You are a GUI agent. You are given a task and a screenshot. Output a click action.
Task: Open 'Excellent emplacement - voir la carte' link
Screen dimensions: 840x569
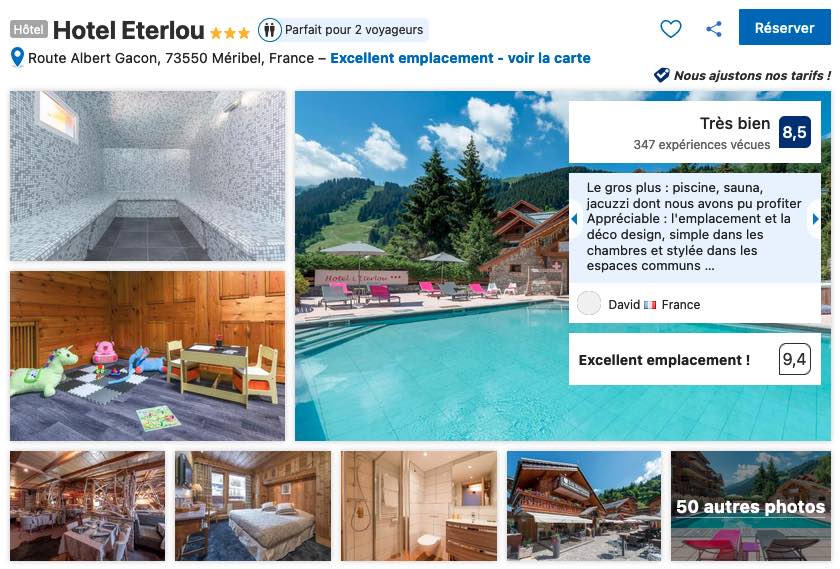(x=460, y=58)
